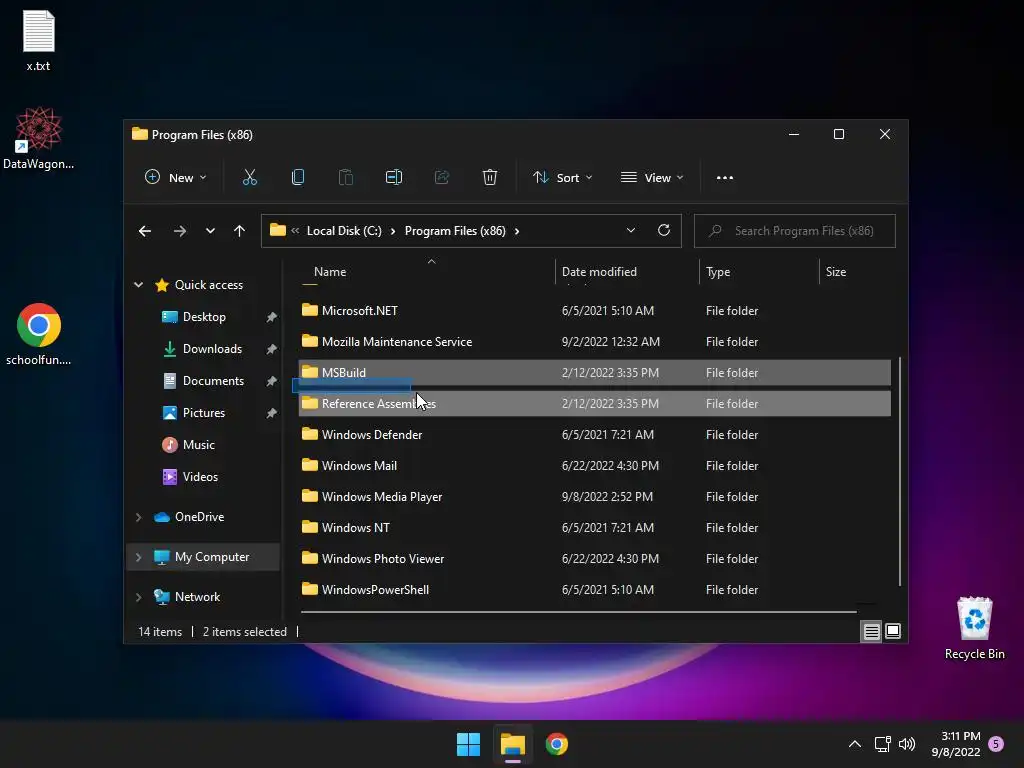Click the Program Files (x86) breadcrumb
The height and width of the screenshot is (768, 1024).
[x=455, y=231]
